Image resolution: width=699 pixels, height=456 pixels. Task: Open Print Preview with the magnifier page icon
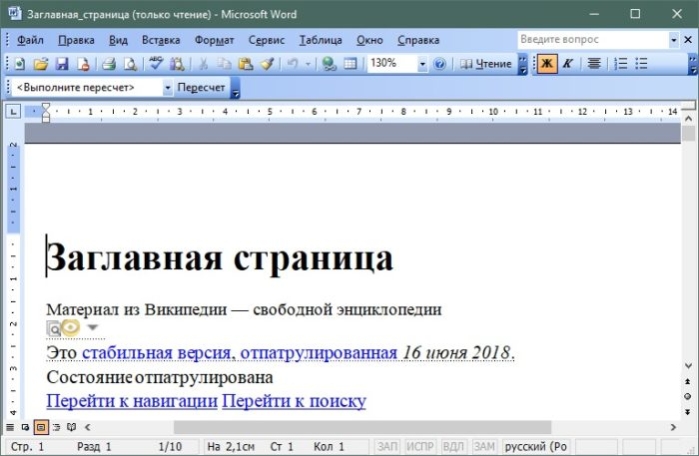[130, 64]
